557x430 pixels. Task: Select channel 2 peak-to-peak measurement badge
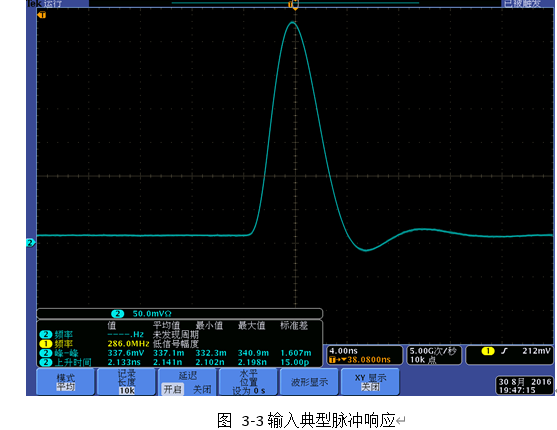point(45,353)
